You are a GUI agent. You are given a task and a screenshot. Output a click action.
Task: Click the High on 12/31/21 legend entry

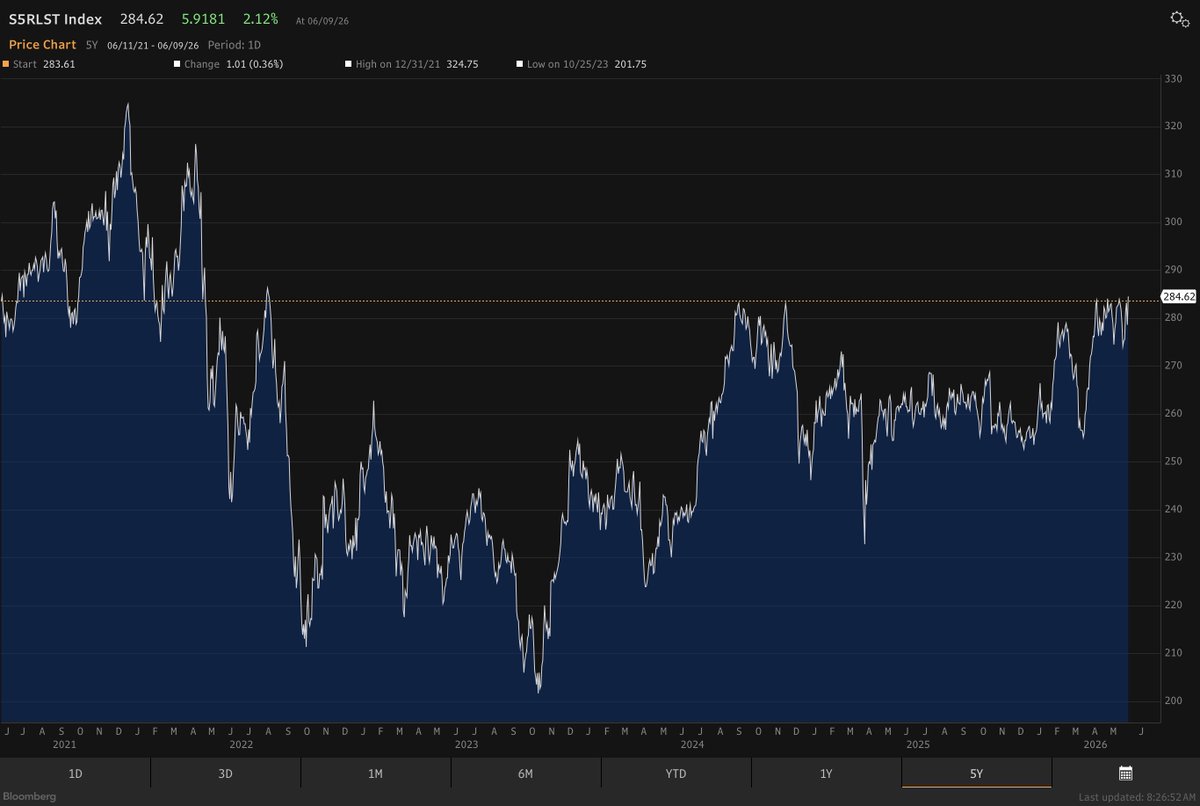point(410,64)
